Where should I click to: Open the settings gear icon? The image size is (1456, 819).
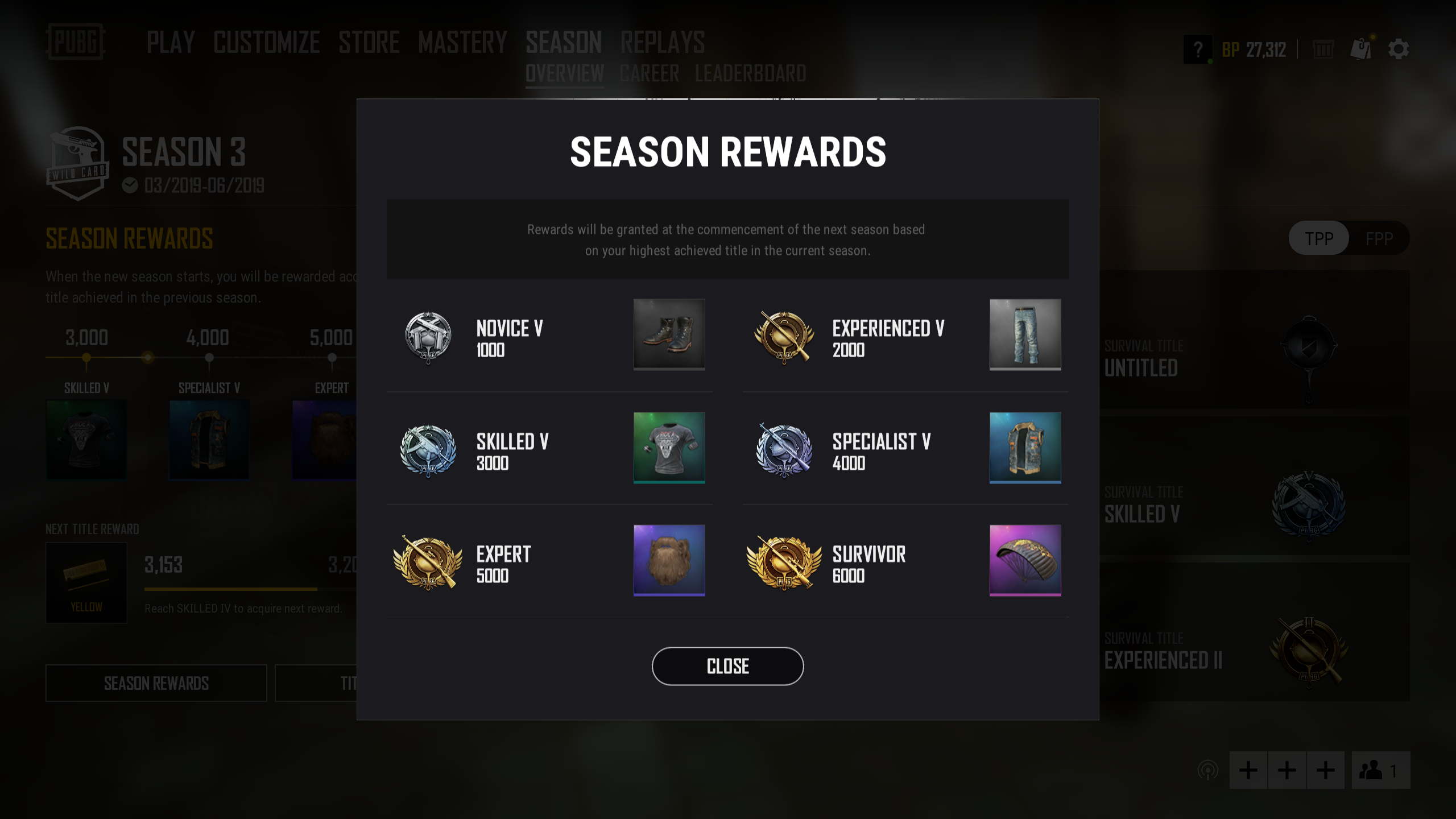[1399, 49]
